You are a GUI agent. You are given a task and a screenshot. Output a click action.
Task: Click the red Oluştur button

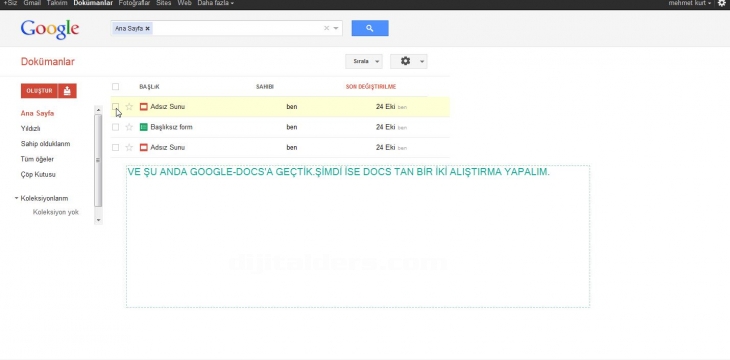(39, 91)
